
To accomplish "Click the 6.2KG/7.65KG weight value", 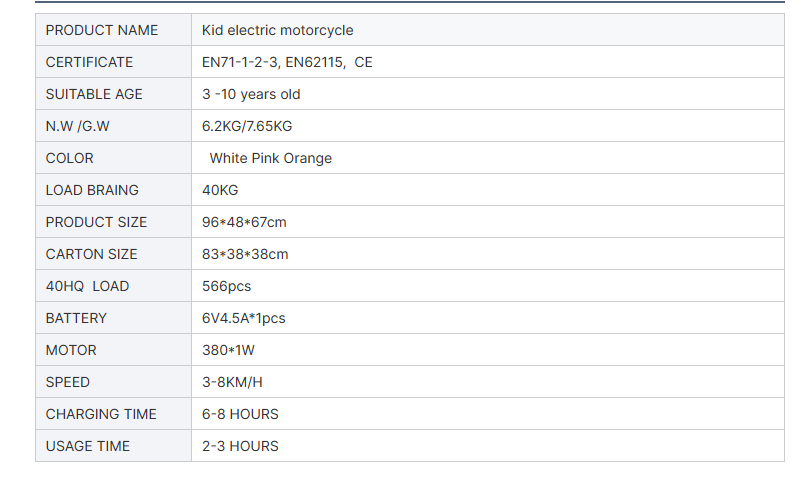I will coord(247,126).
